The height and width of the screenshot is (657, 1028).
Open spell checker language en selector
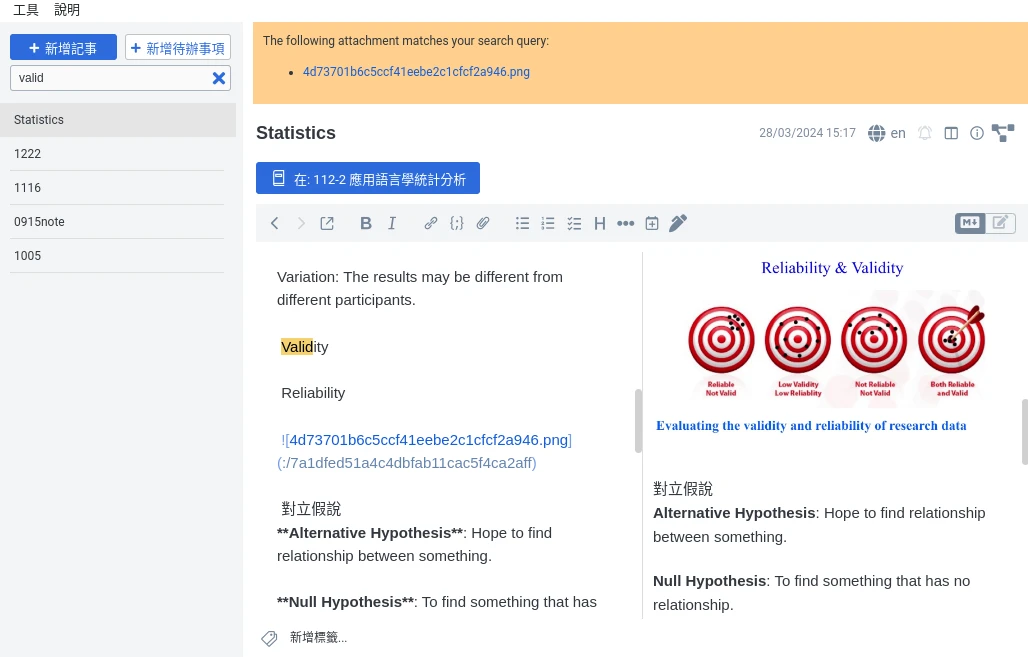(887, 133)
